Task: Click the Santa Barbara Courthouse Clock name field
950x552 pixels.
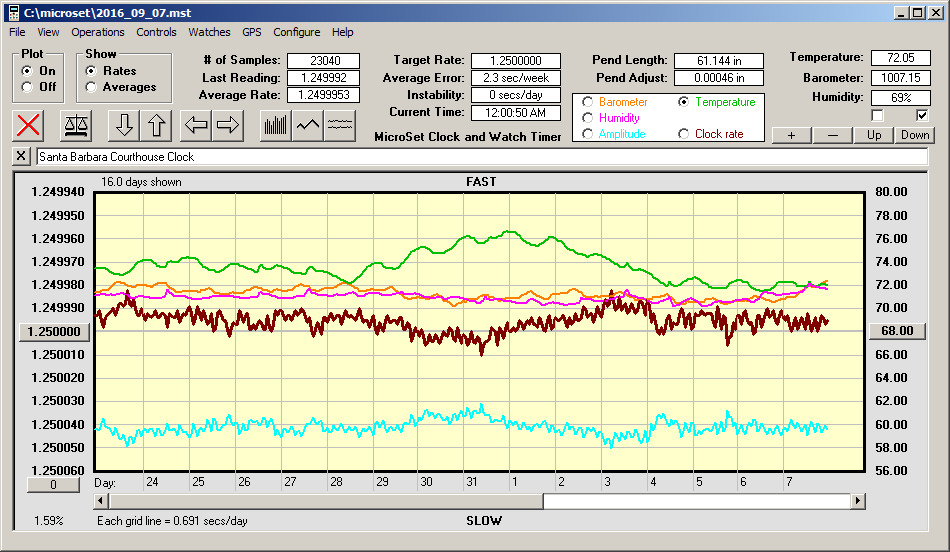Action: pos(482,156)
